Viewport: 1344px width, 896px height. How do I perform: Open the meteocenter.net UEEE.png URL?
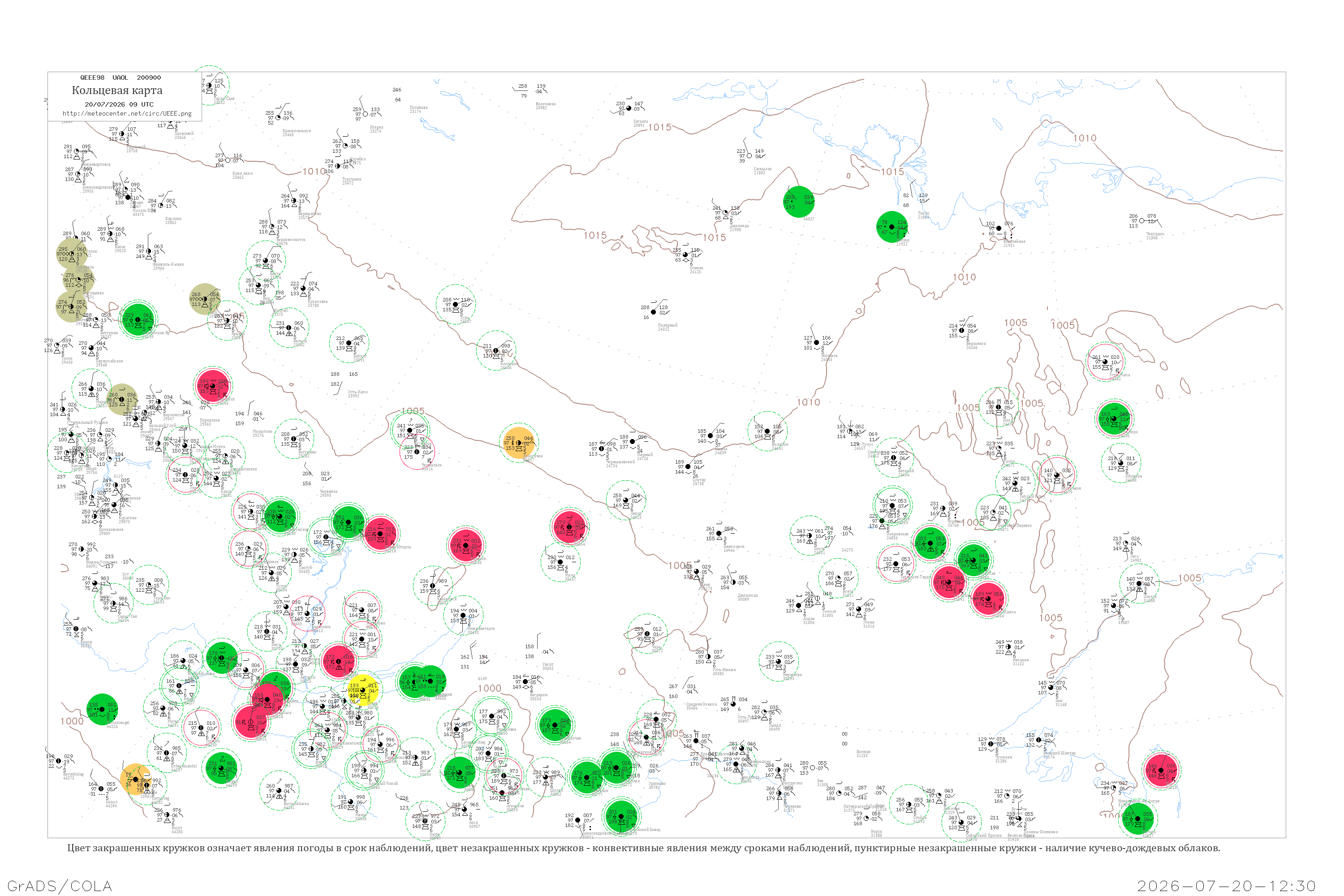pos(127,114)
